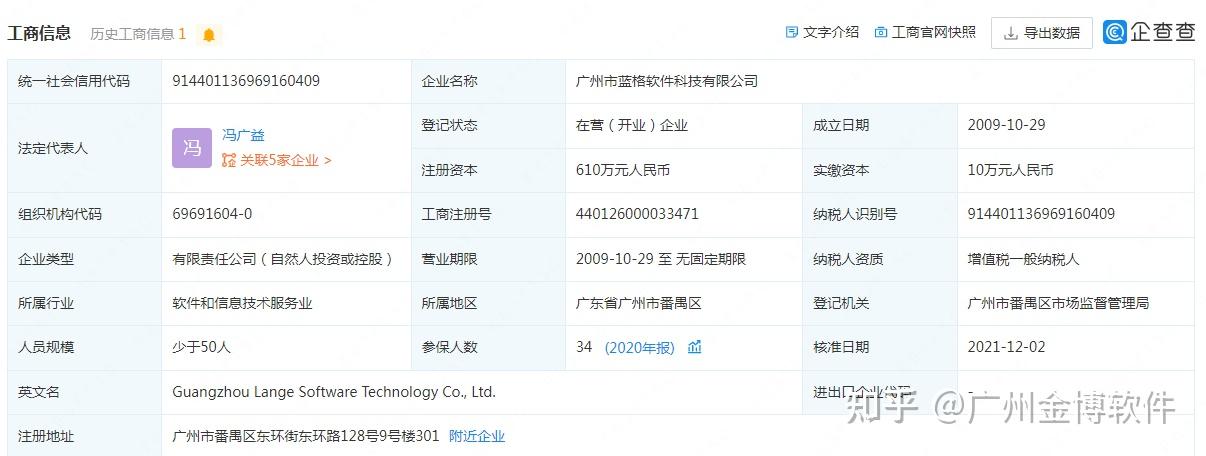Screen dimensions: 1206x456
Task: Click the chart icon beside 2020年报
Action: click(695, 347)
